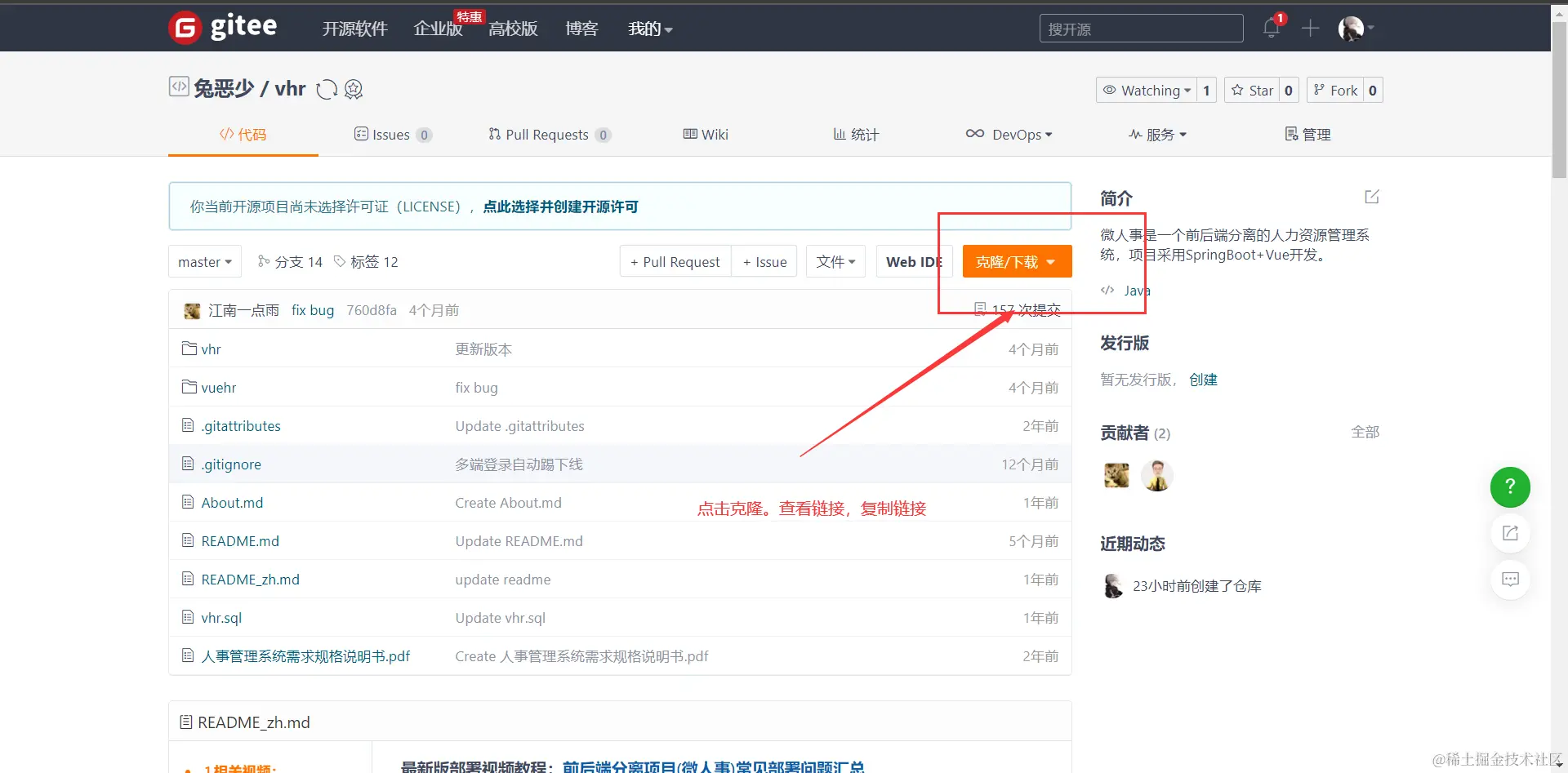This screenshot has width=1568, height=773.
Task: Star the repository
Action: 1252,90
